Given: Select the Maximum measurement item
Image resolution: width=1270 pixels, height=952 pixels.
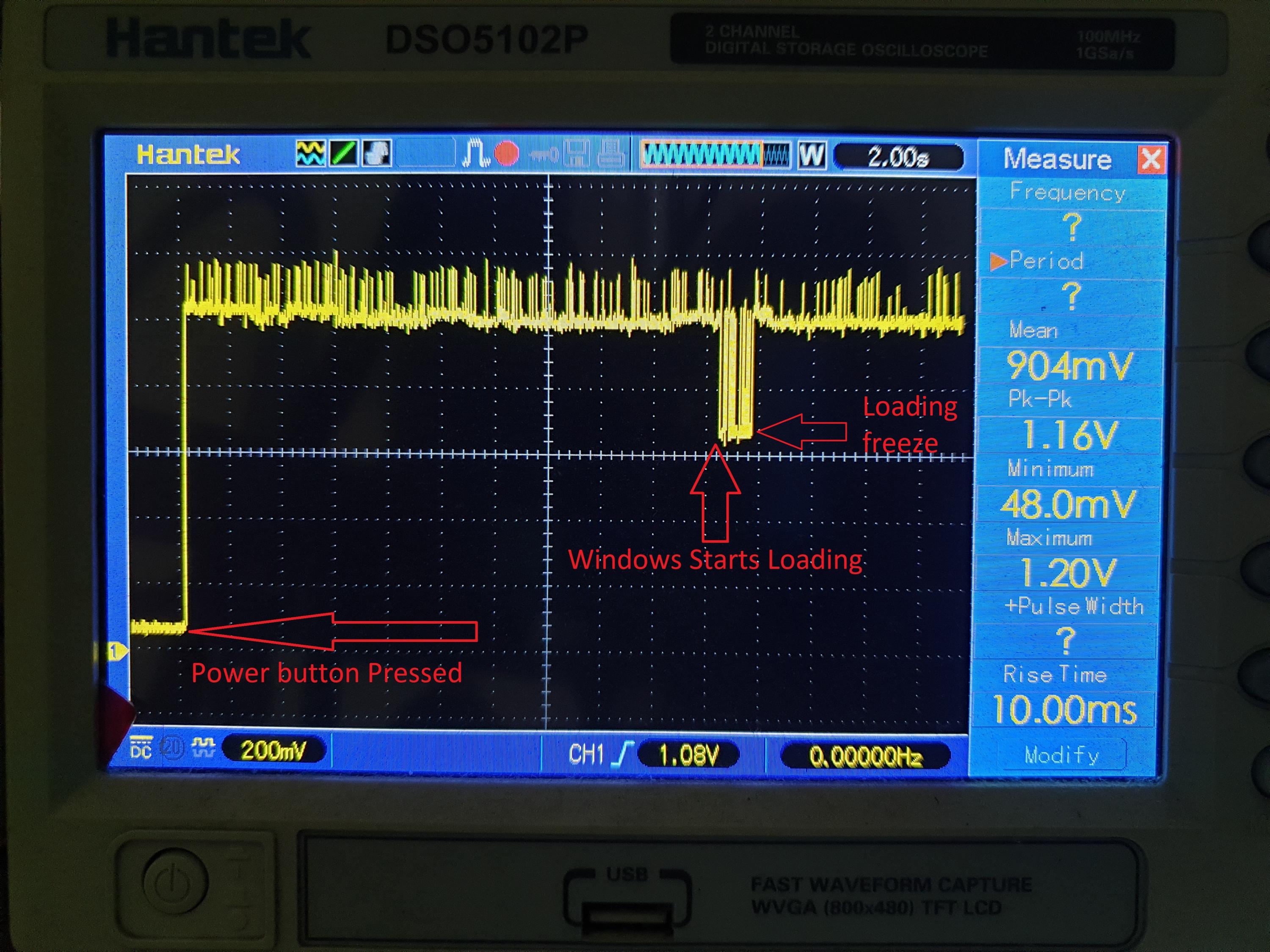Looking at the screenshot, I should (1049, 538).
